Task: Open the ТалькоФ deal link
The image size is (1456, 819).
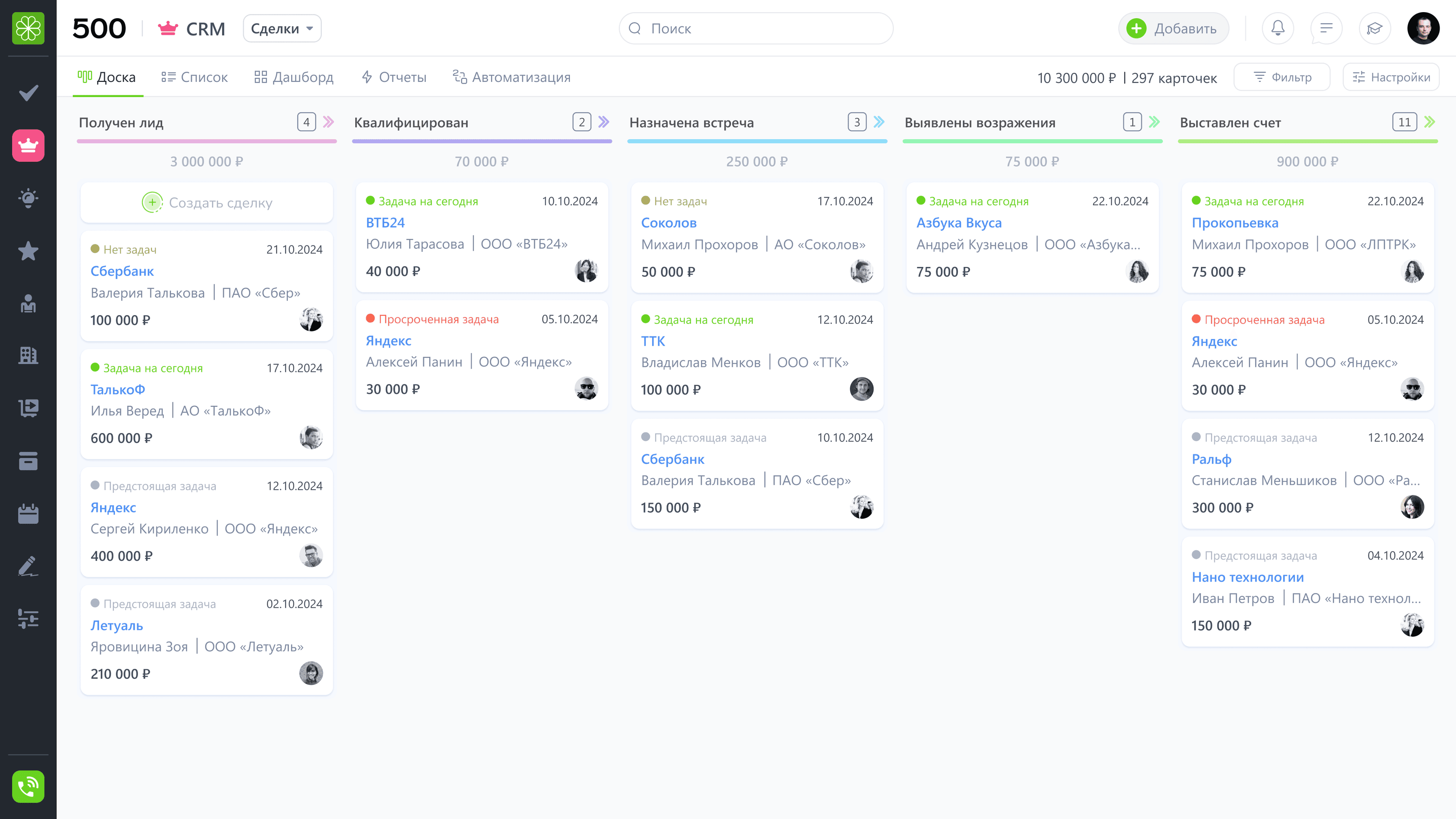Action: tap(118, 389)
